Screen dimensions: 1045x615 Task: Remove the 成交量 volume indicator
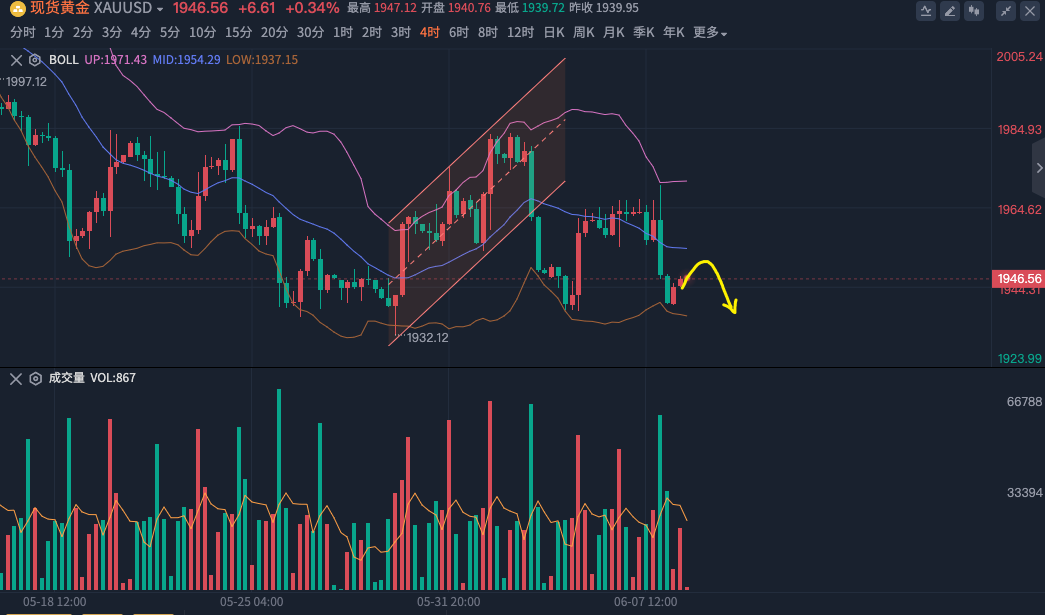pos(16,378)
